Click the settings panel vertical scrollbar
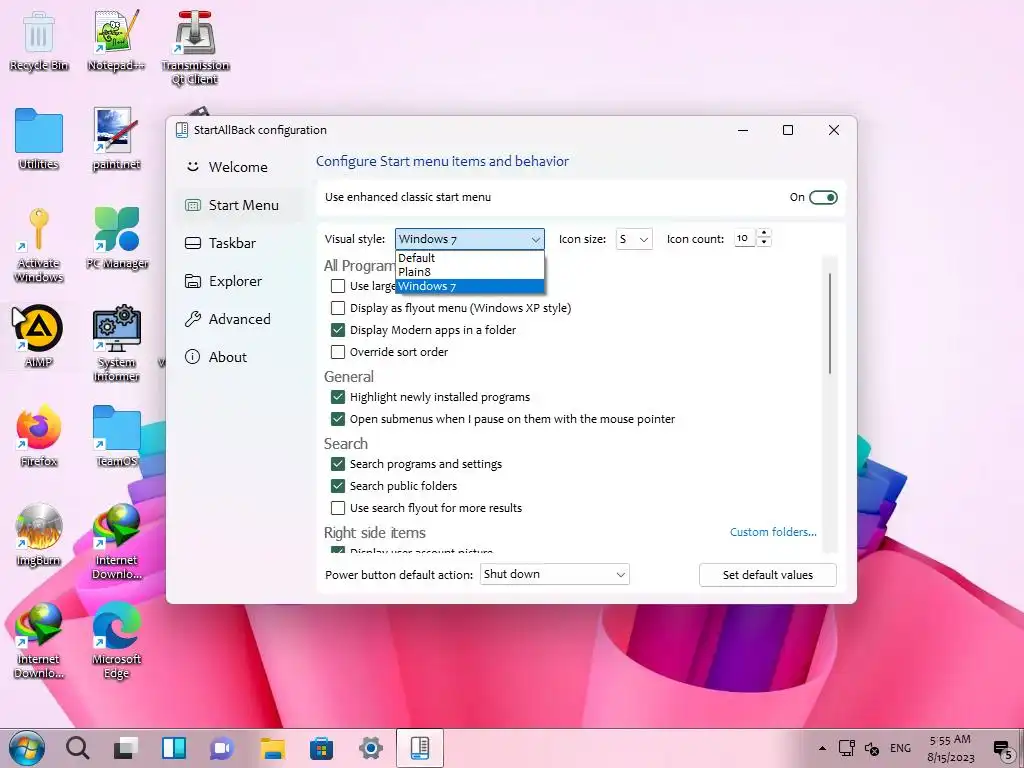1024x768 pixels. tap(829, 323)
